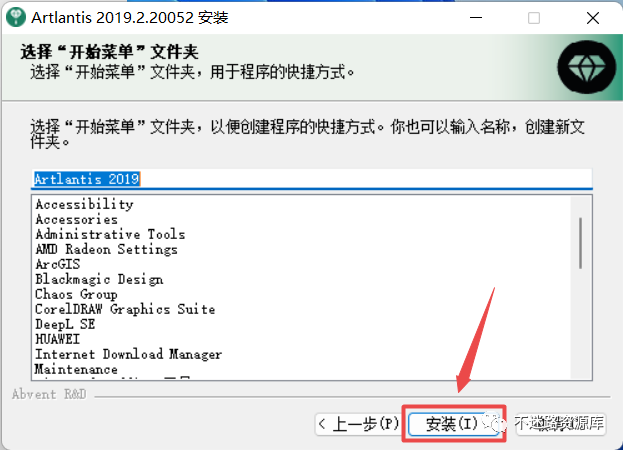Viewport: 623px width, 450px height.
Task: Select Administrative Tools in the list
Action: (110, 234)
